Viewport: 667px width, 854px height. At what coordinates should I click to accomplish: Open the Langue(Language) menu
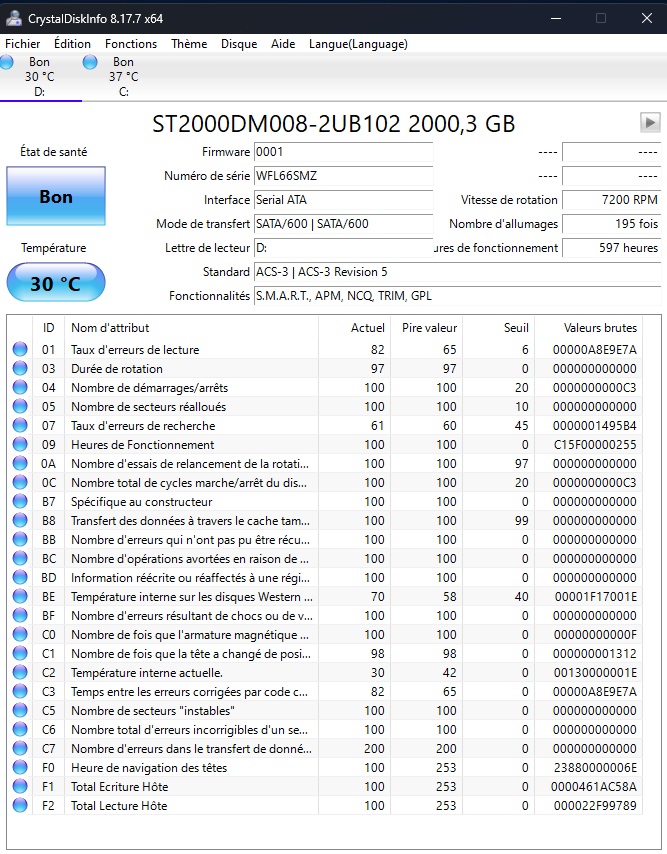click(x=358, y=44)
